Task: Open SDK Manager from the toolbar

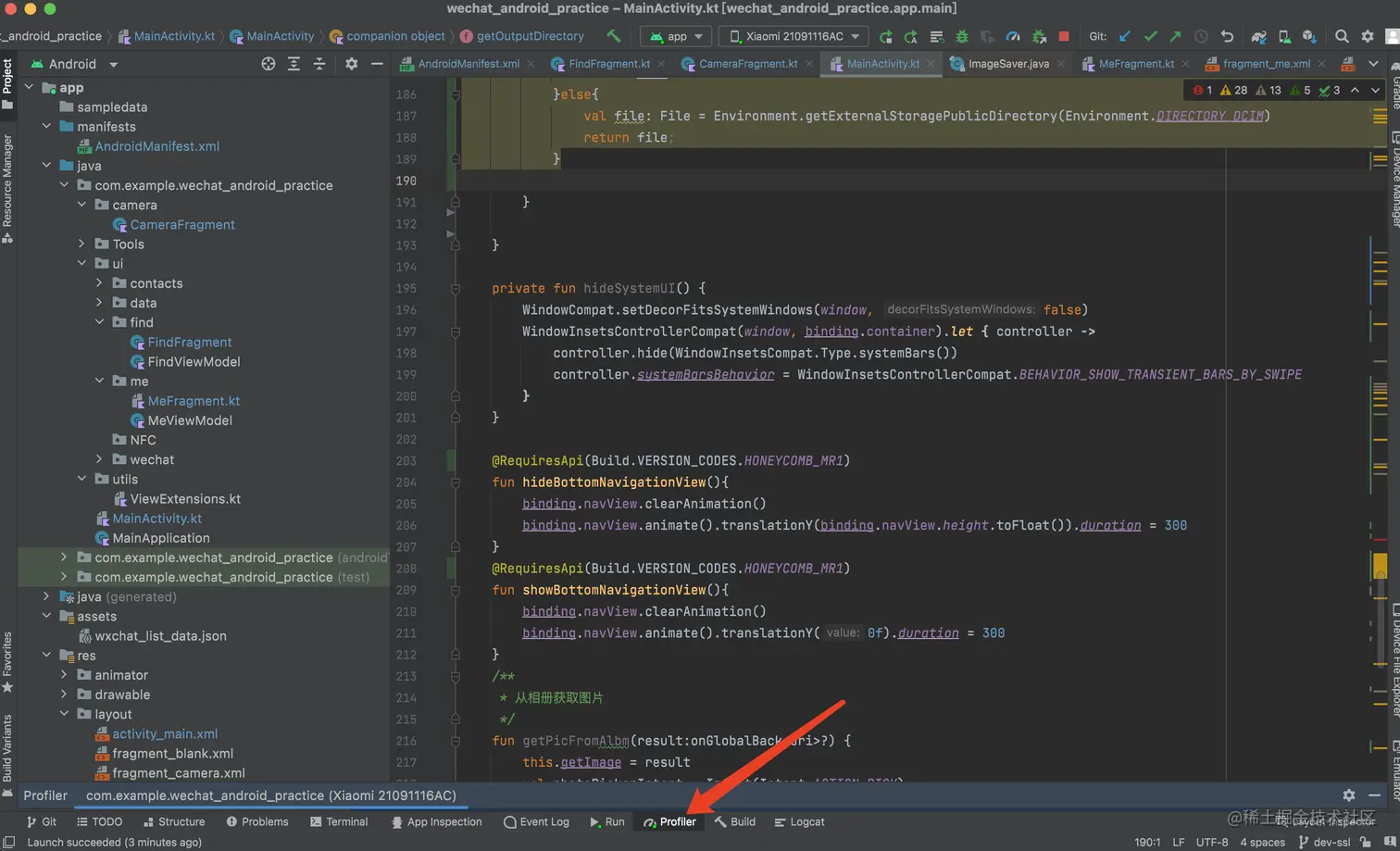Action: click(x=1309, y=36)
